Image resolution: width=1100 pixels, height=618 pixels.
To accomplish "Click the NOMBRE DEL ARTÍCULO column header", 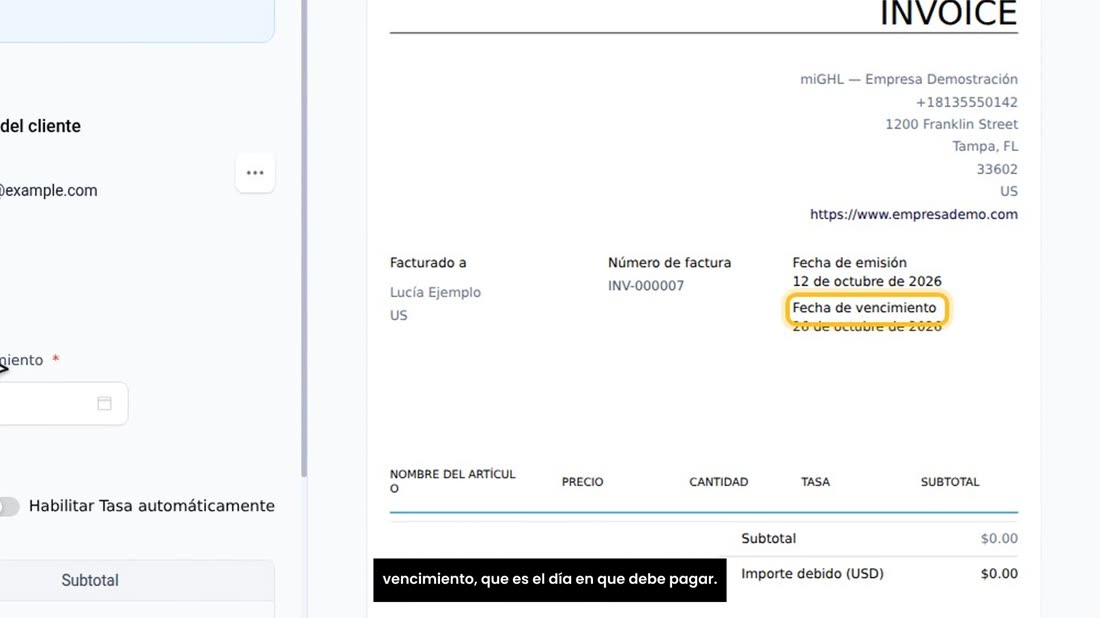I will point(452,481).
